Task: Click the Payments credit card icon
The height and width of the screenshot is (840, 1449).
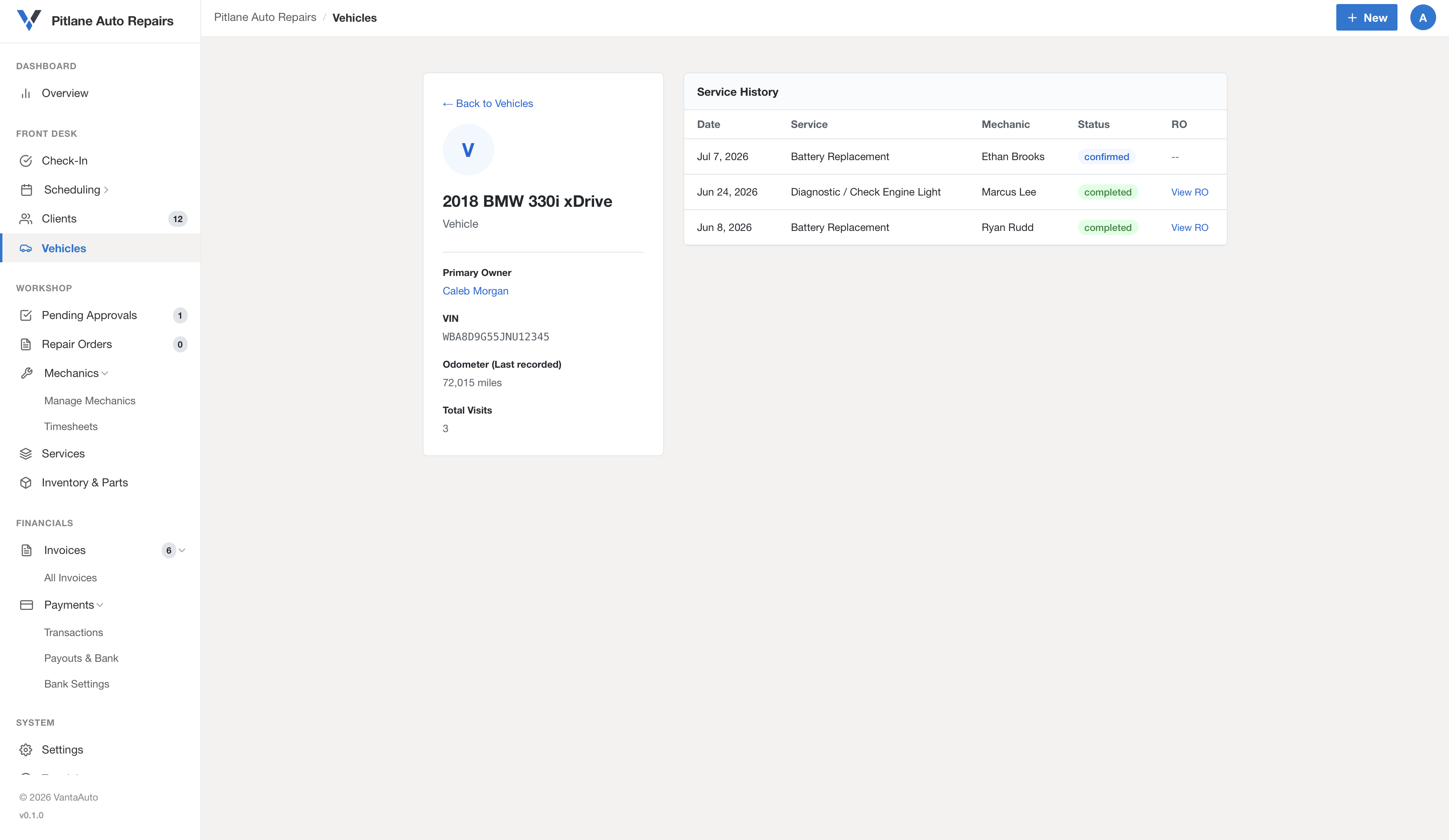Action: tap(27, 605)
